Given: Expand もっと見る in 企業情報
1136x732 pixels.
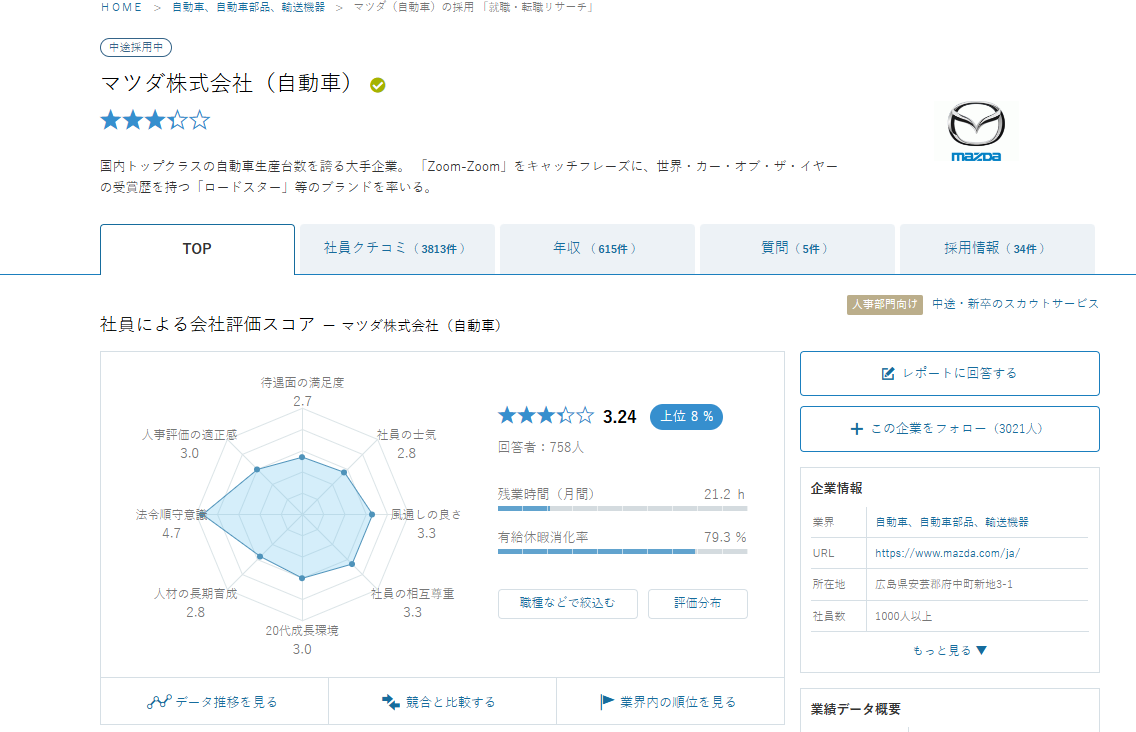Looking at the screenshot, I should [x=949, y=650].
